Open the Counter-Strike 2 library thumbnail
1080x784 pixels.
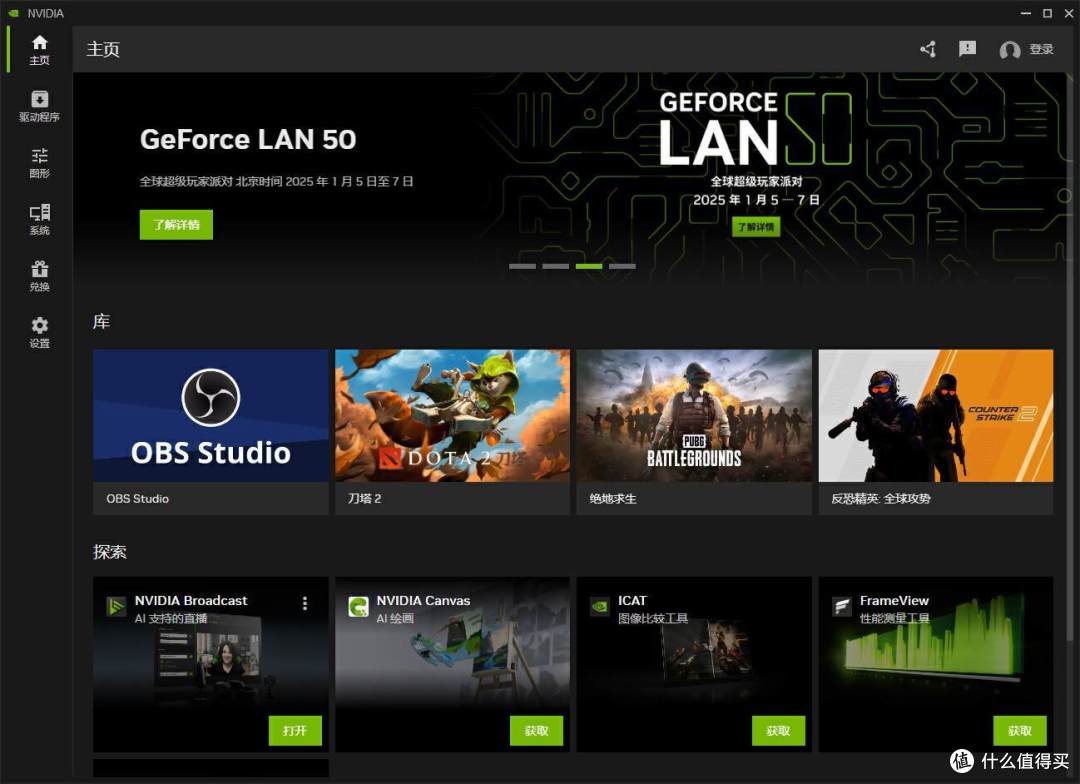(x=936, y=415)
